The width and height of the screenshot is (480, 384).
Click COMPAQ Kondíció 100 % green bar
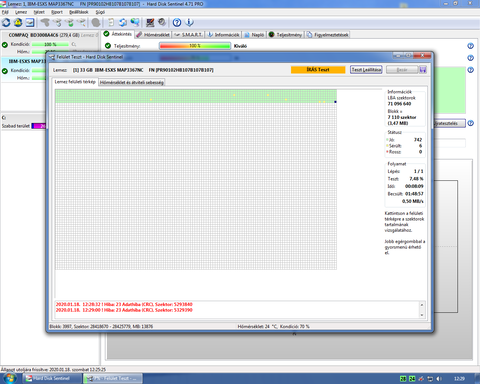[50, 44]
